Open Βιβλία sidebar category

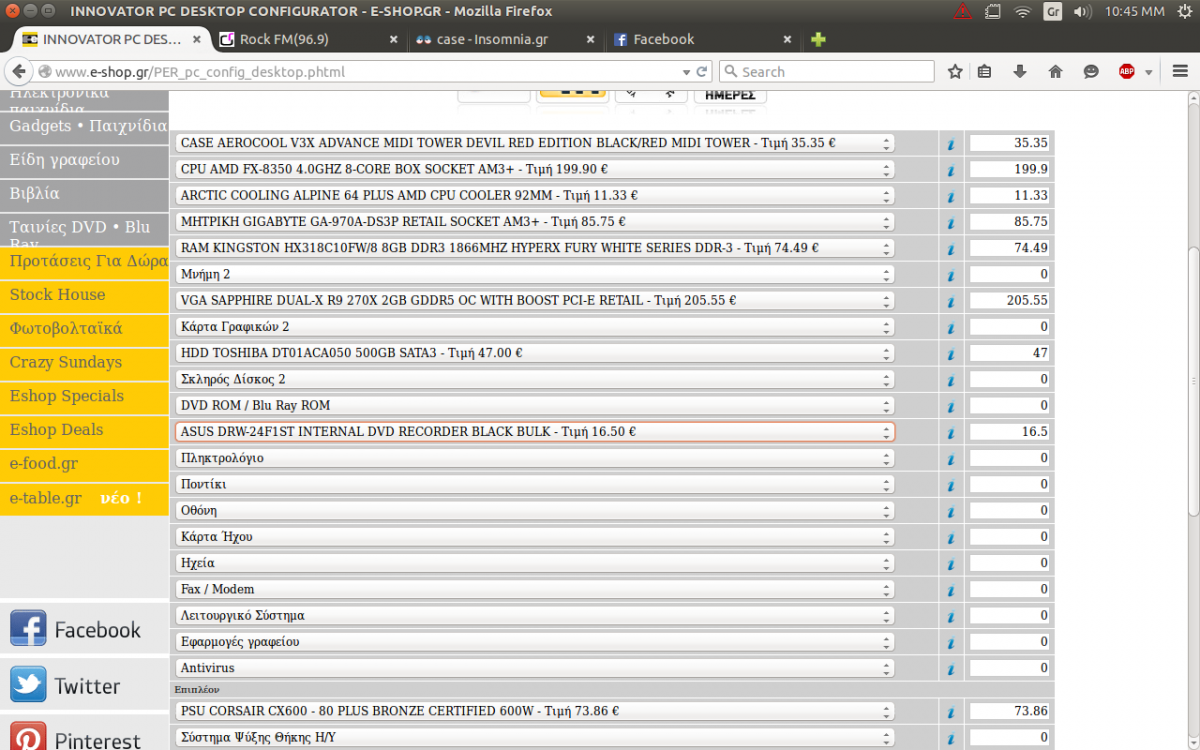pyautogui.click(x=84, y=194)
